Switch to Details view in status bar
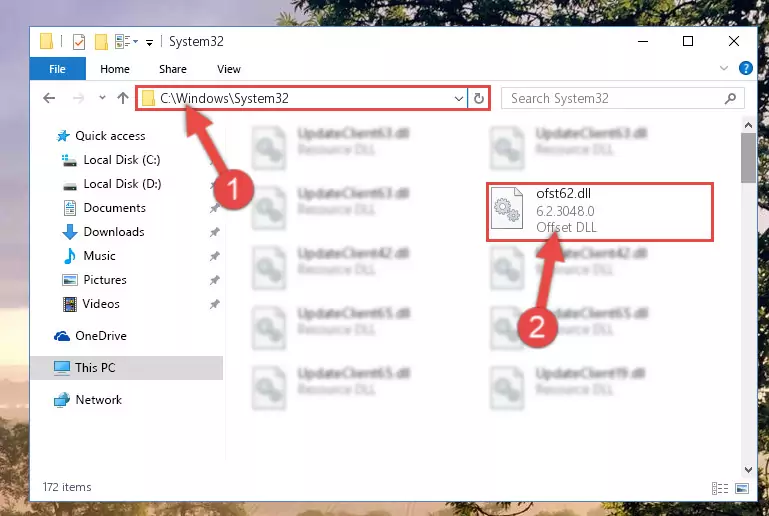769x516 pixels. click(719, 488)
